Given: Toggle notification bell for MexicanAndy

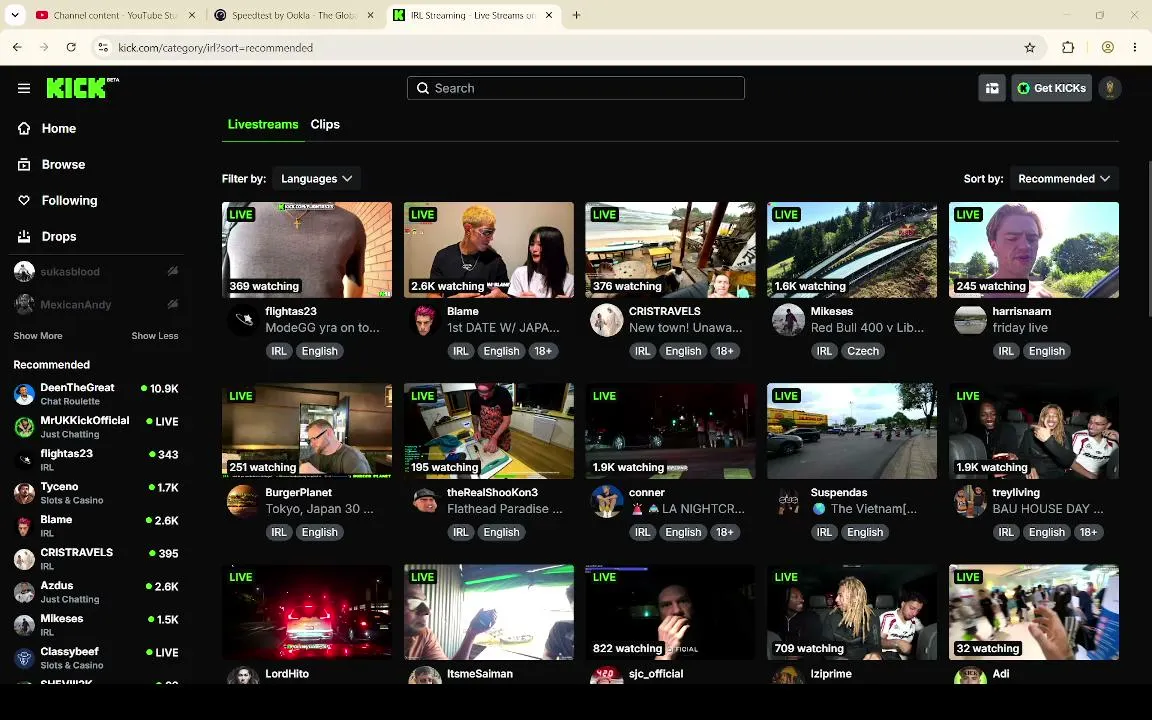Looking at the screenshot, I should pyautogui.click(x=173, y=304).
